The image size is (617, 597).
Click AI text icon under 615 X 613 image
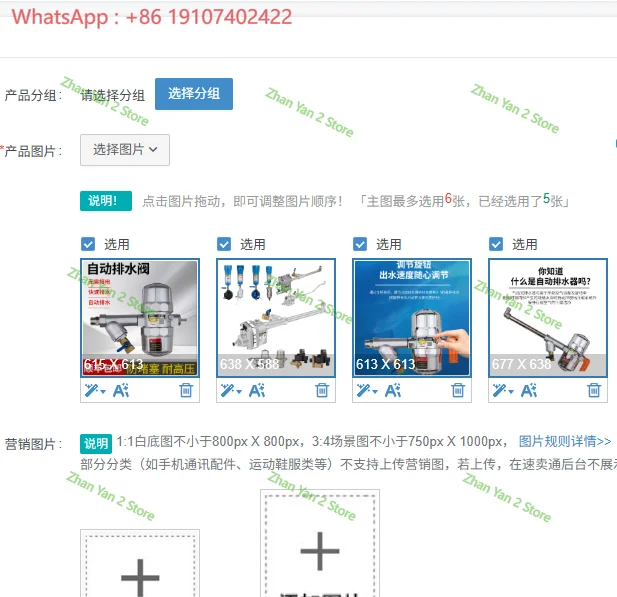click(121, 390)
